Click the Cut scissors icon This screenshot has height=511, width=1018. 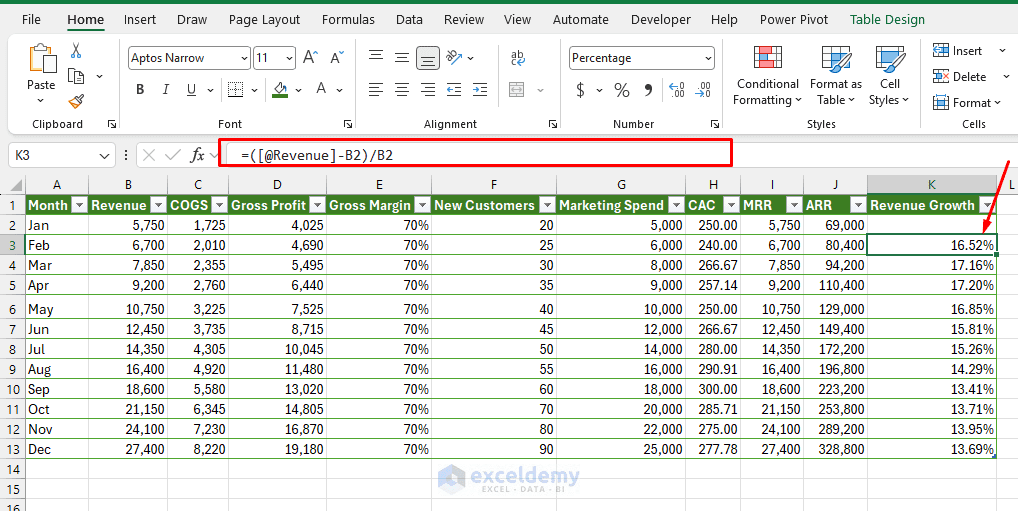pos(76,50)
